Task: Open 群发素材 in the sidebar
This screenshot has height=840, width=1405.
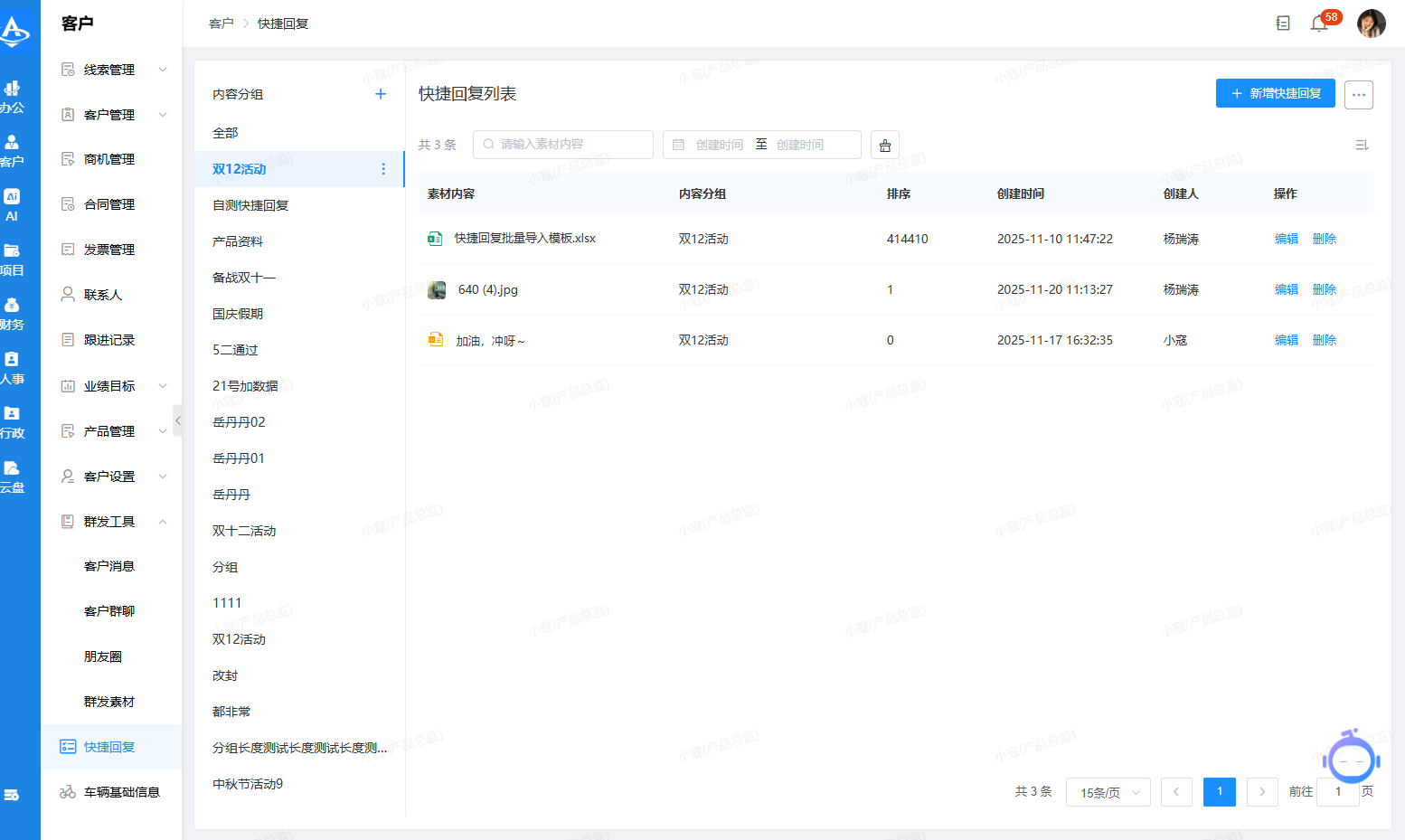Action: tap(109, 702)
